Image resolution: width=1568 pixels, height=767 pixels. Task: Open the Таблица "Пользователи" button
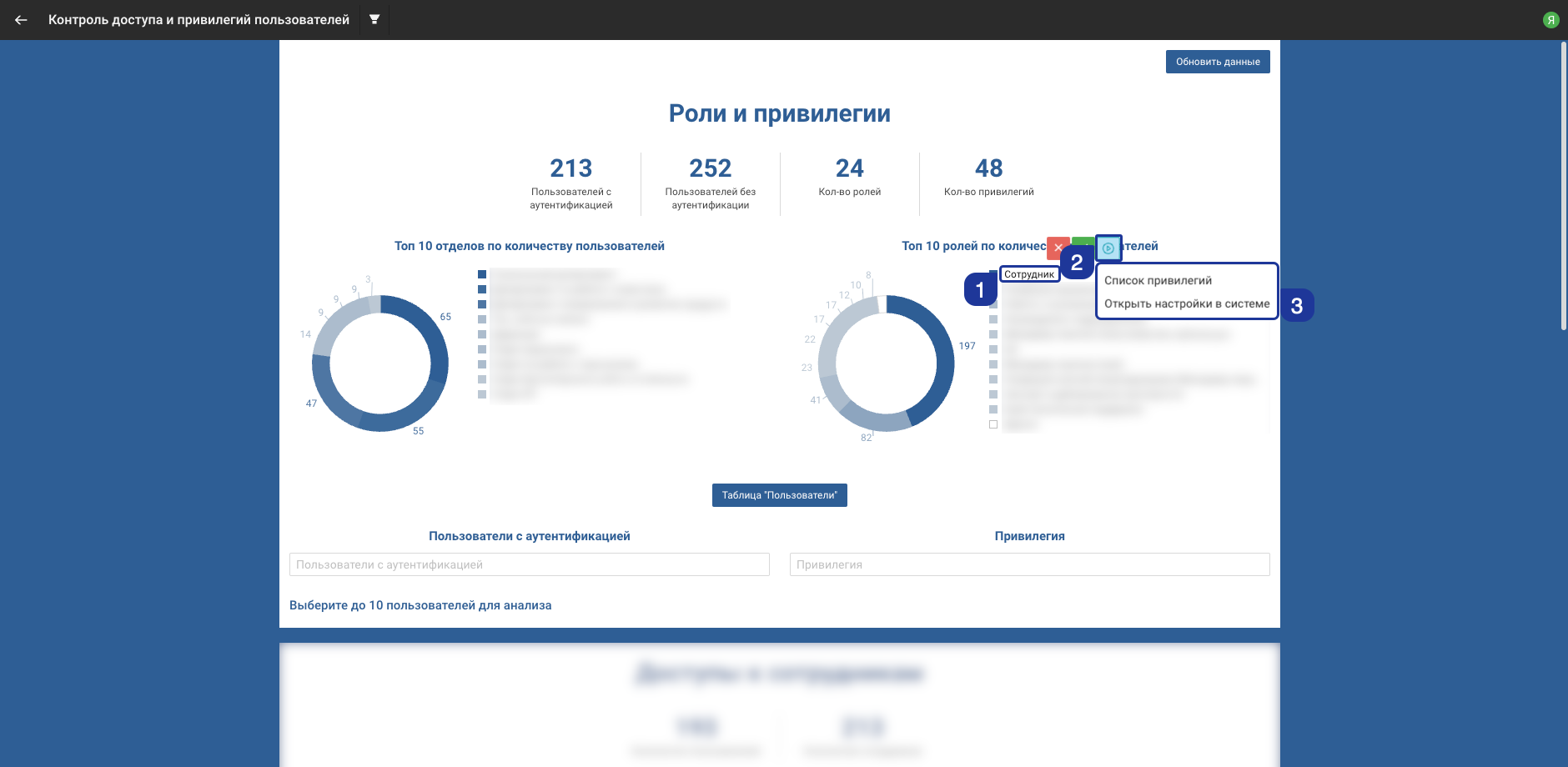point(779,495)
